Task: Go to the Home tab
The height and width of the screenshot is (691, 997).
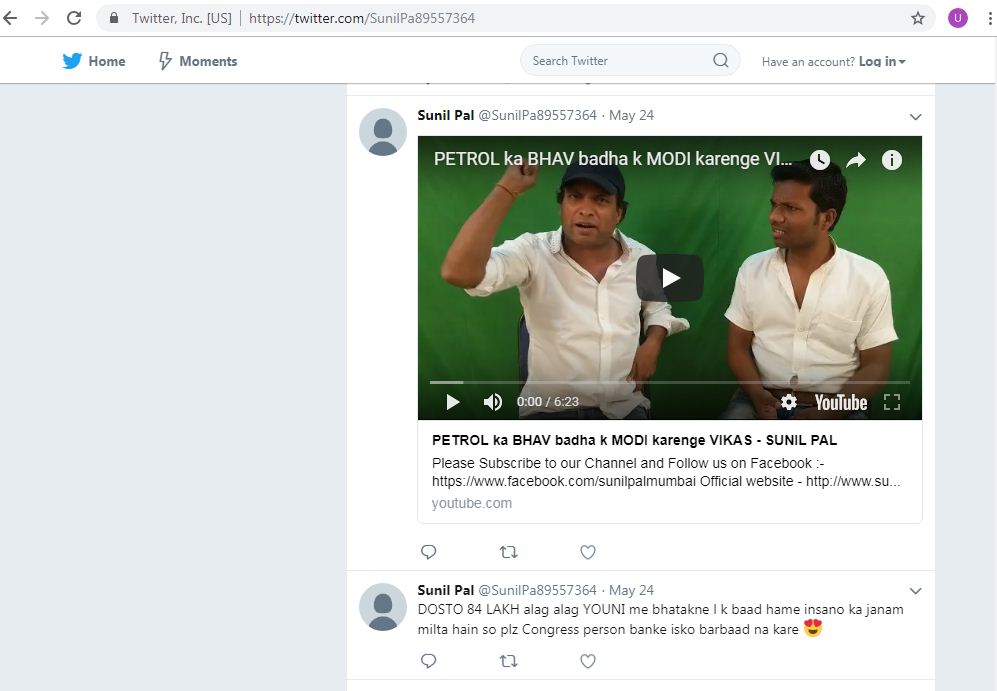Action: [x=94, y=61]
